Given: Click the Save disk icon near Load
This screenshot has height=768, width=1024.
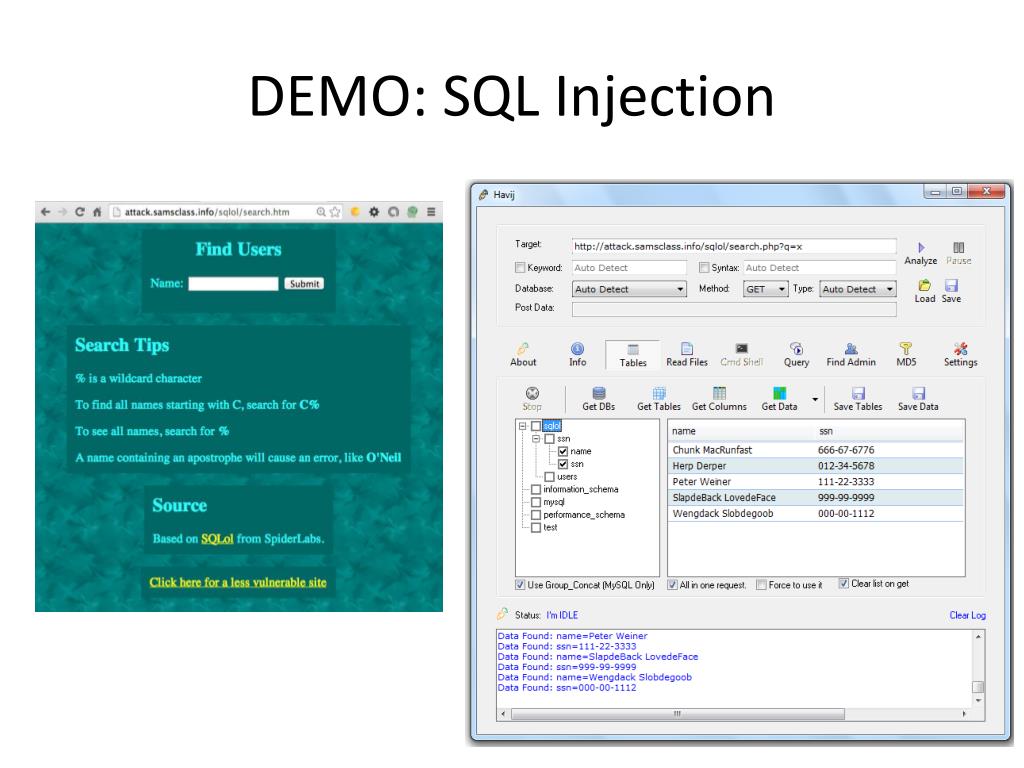Looking at the screenshot, I should click(951, 285).
